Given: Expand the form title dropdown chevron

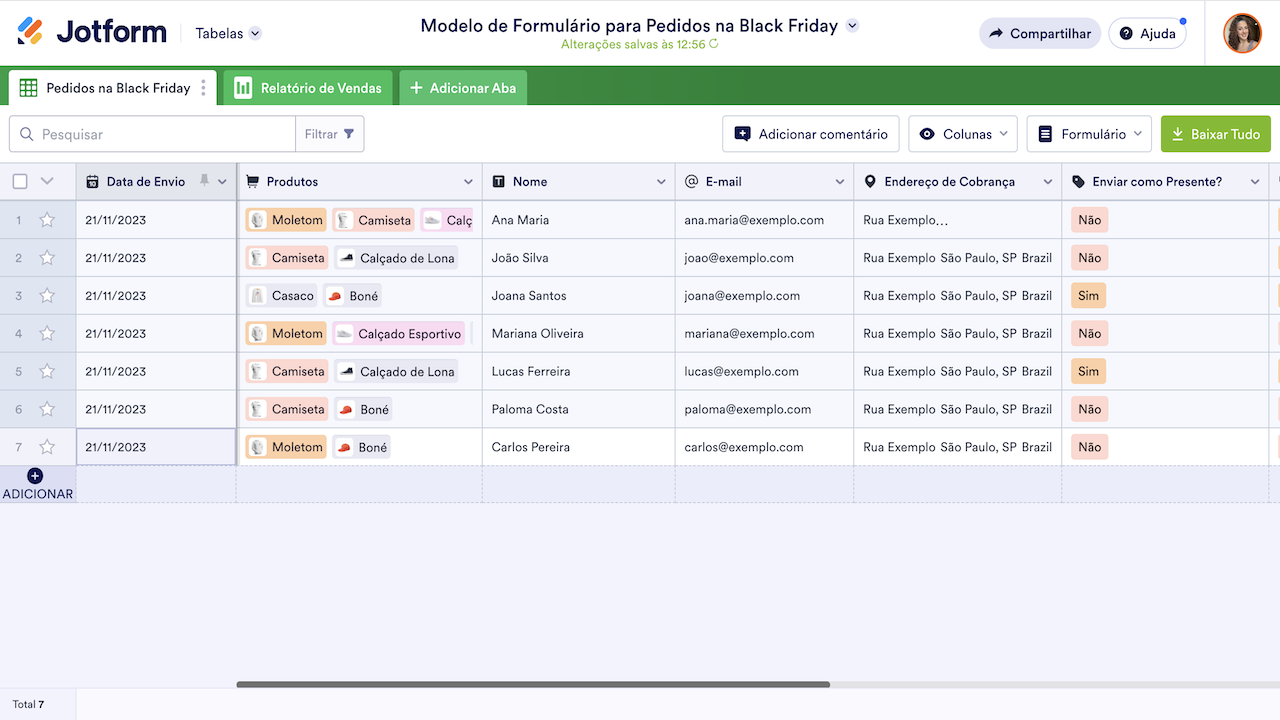Looking at the screenshot, I should coord(852,26).
